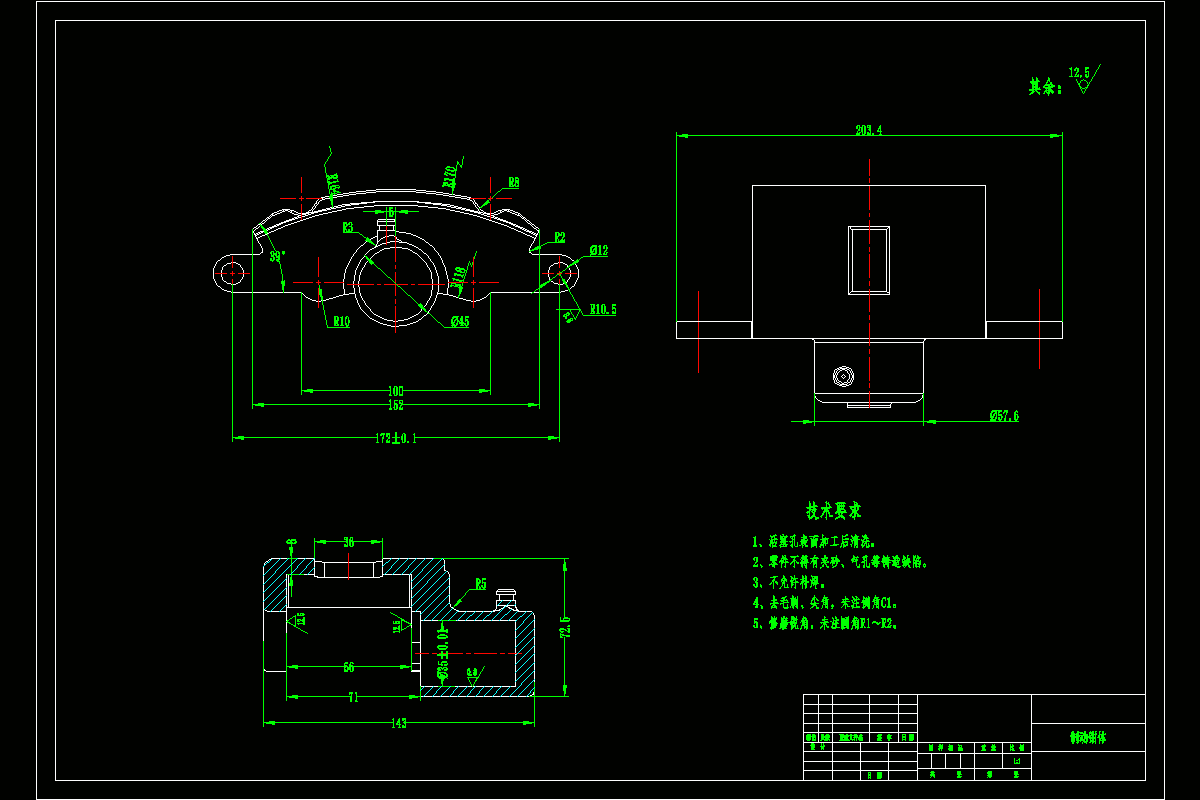Image resolution: width=1200 pixels, height=800 pixels.
Task: Select the 152 dimension text
Action: [396, 405]
